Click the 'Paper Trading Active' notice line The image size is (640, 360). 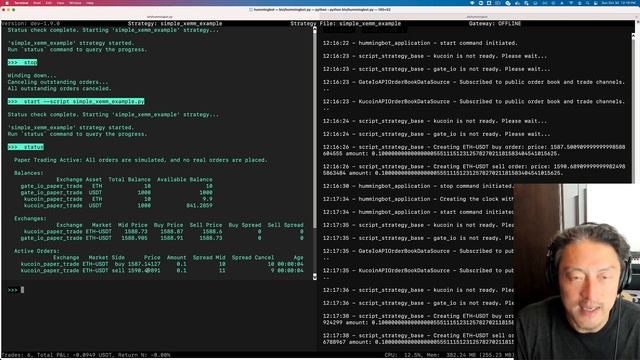[140, 160]
